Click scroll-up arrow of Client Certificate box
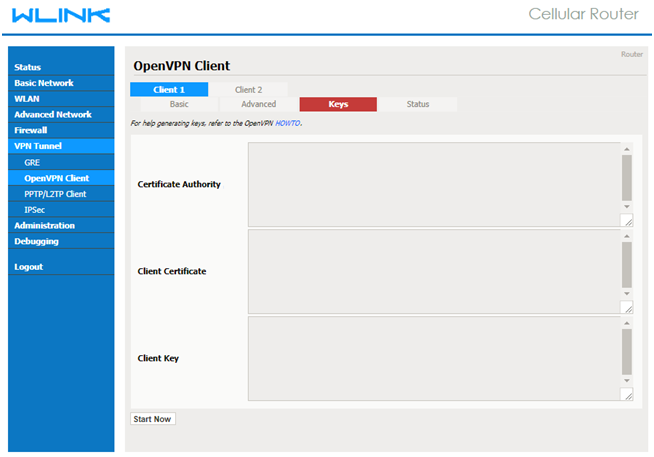The image size is (654, 457). tap(626, 236)
